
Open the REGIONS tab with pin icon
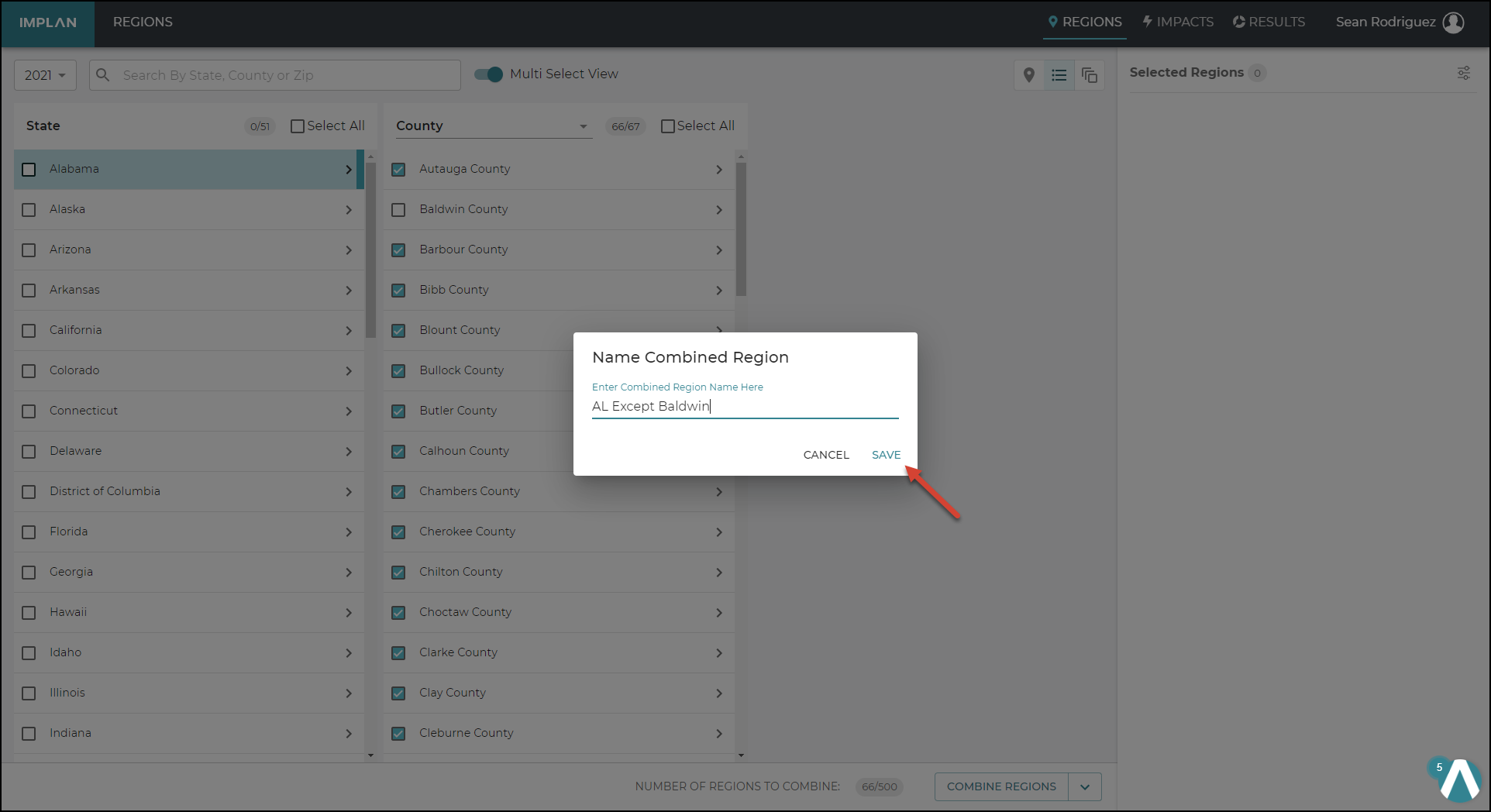[1084, 22]
